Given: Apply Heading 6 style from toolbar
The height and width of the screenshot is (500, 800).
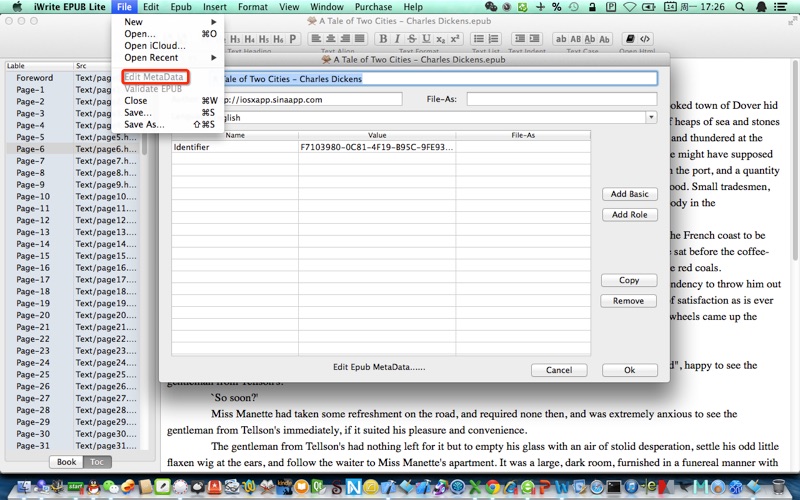Looking at the screenshot, I should 278,39.
